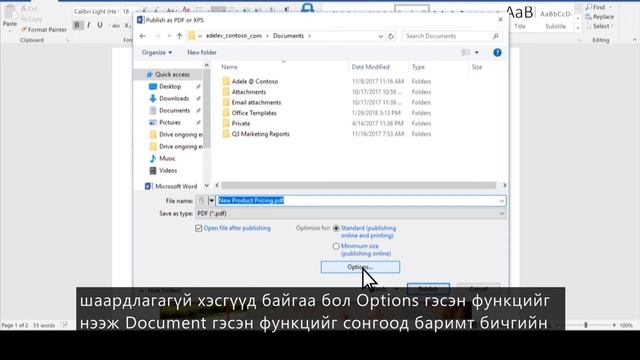This screenshot has width=640, height=360.
Task: Close the Publish as PDF or XPS dialog
Action: [x=501, y=20]
